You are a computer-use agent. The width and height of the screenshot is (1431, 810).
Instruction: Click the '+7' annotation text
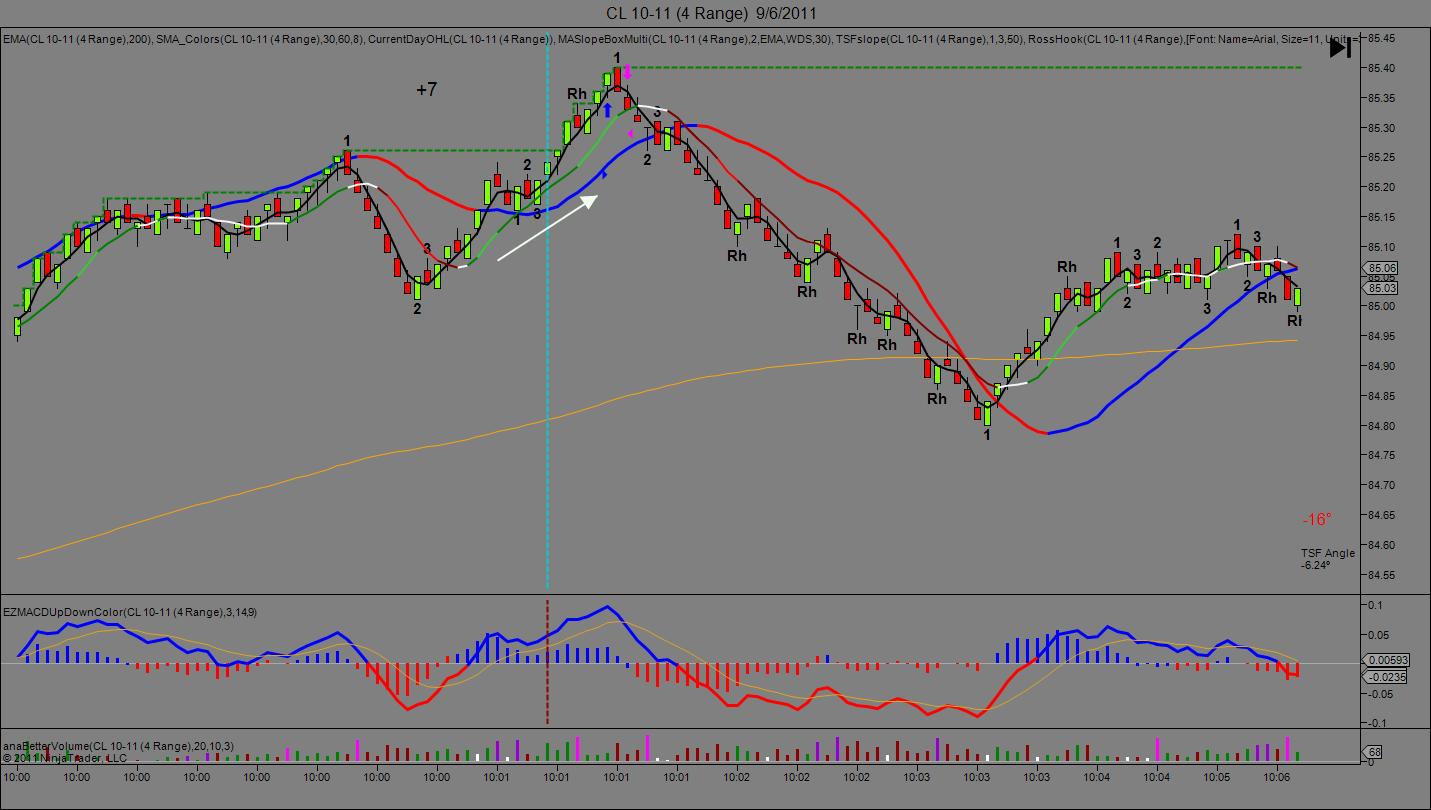pos(426,90)
